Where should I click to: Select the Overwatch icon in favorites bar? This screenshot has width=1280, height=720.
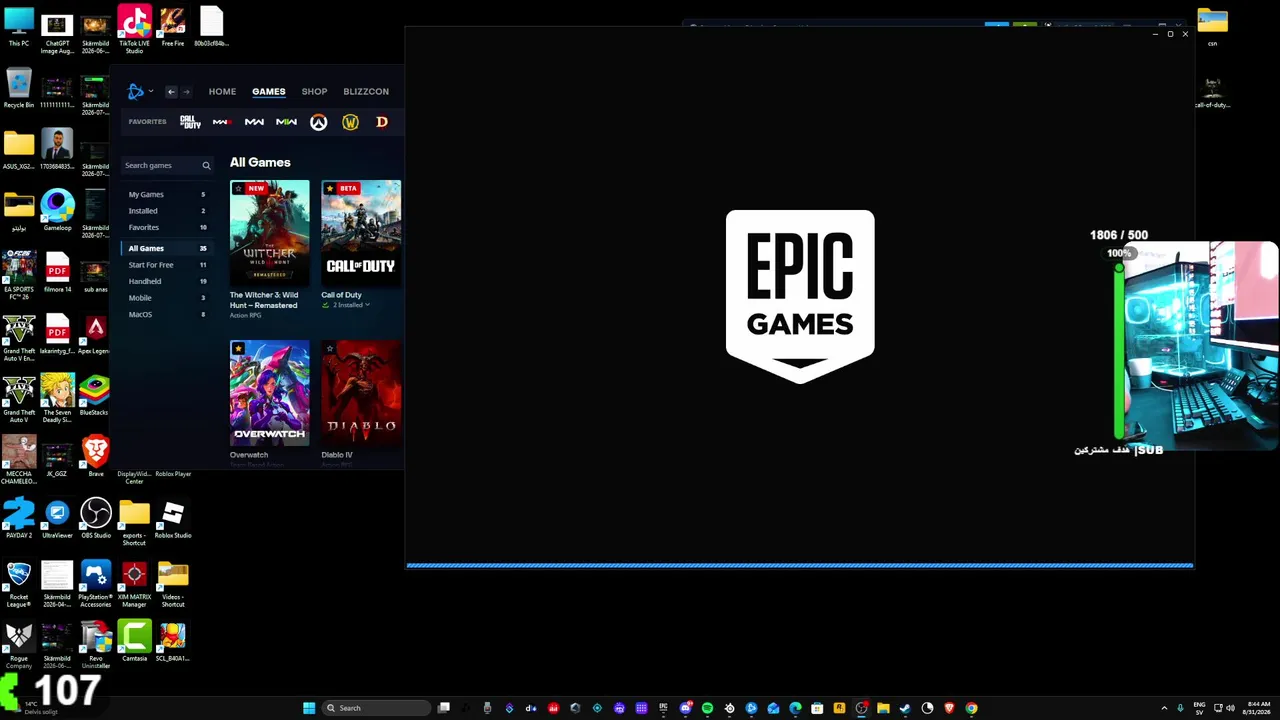pyautogui.click(x=318, y=122)
